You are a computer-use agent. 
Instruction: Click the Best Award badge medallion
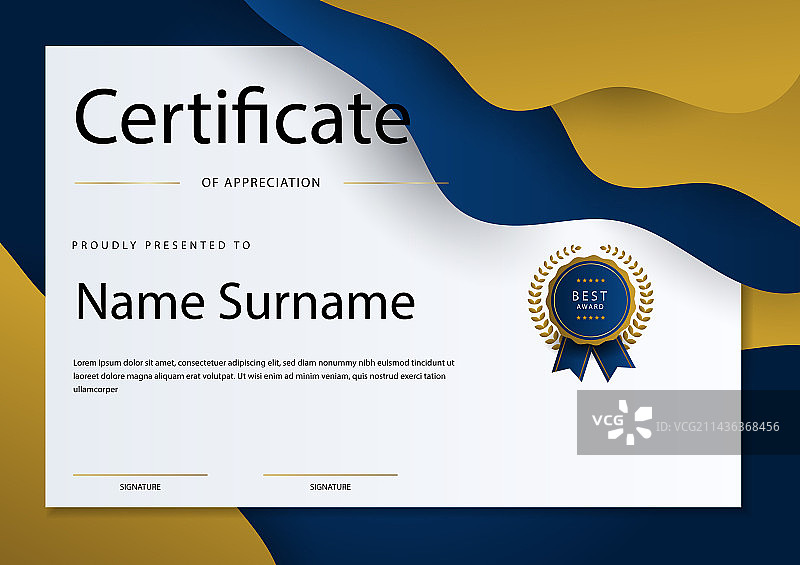coord(588,298)
